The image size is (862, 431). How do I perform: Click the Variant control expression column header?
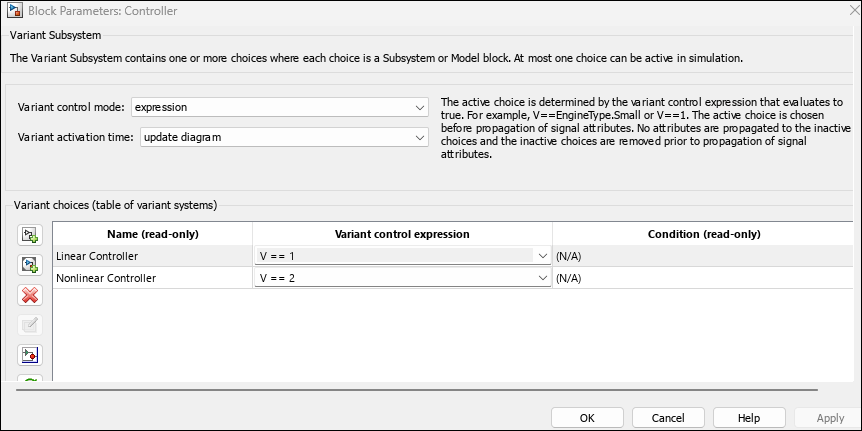(401, 234)
